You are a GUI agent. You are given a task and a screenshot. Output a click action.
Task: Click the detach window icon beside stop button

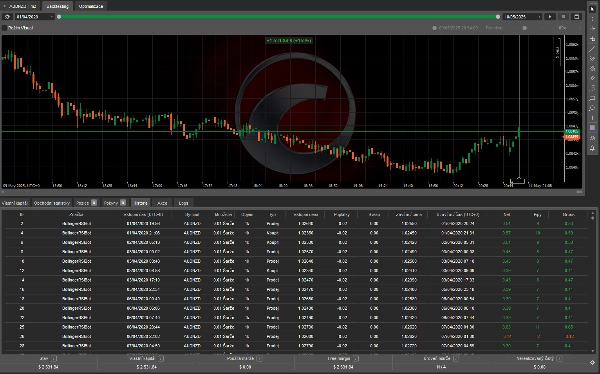576,17
